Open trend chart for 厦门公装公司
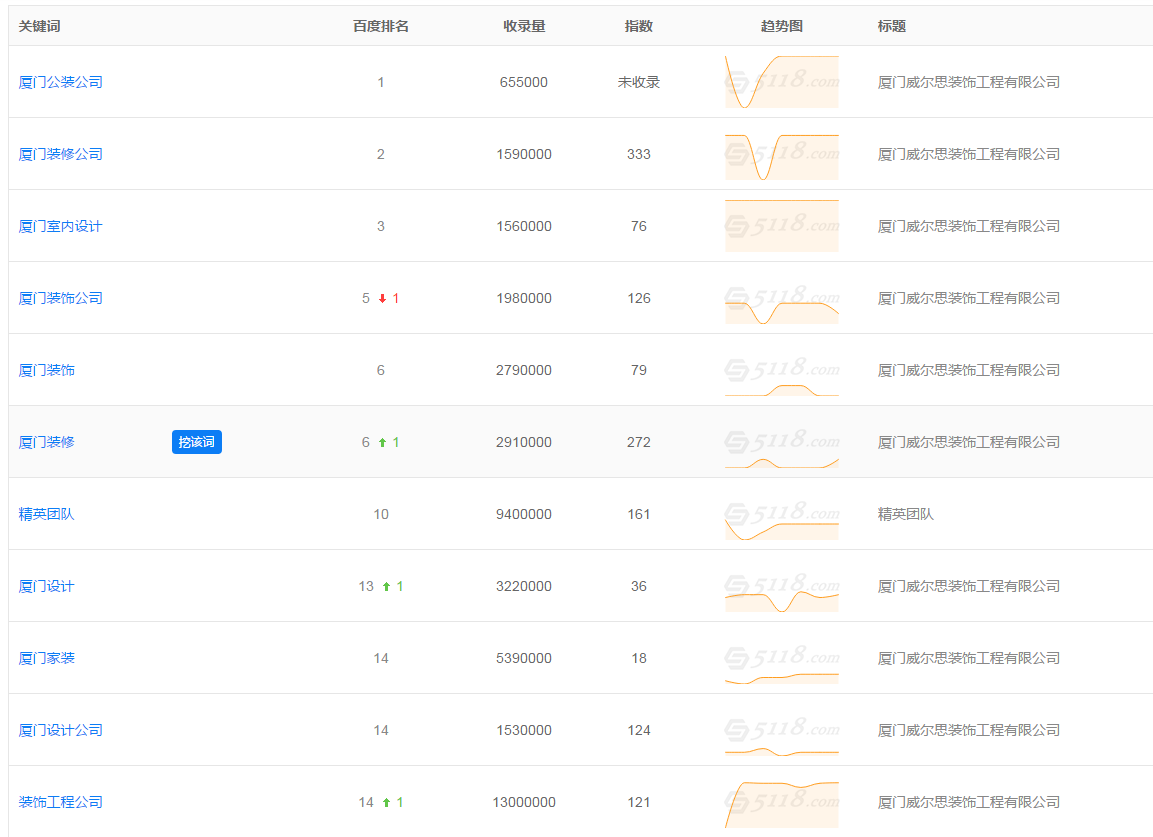 pos(782,82)
